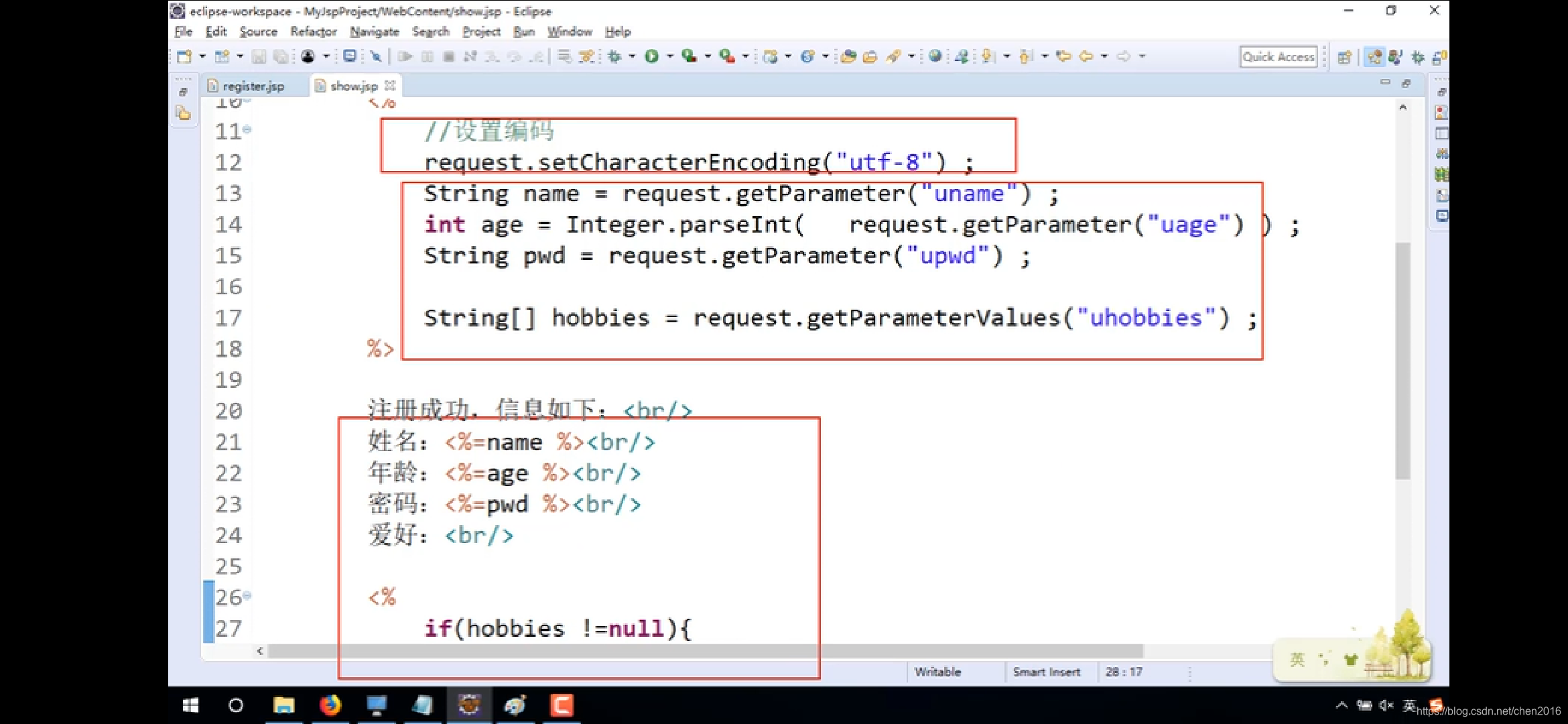This screenshot has height=724, width=1568.
Task: Click the Skip All Breakpoints icon
Action: [x=376, y=57]
